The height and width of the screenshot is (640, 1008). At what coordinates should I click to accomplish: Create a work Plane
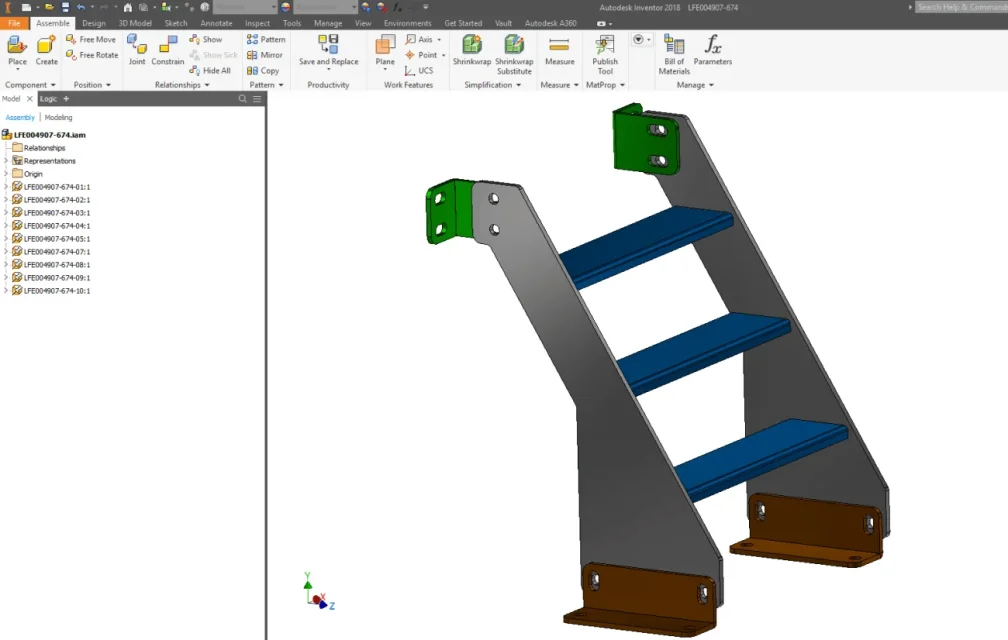tap(385, 49)
